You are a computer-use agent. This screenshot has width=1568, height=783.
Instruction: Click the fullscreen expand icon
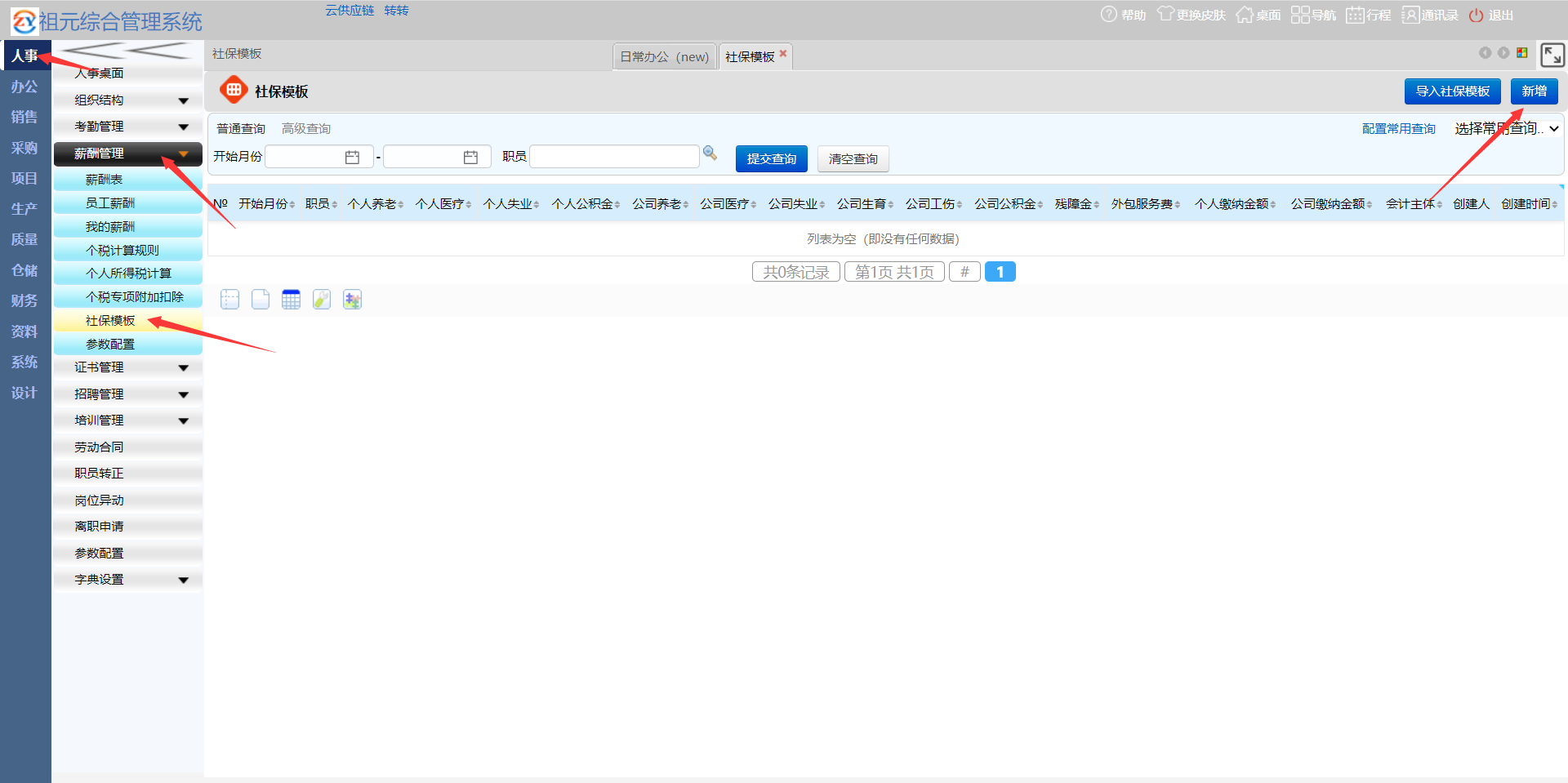1552,55
